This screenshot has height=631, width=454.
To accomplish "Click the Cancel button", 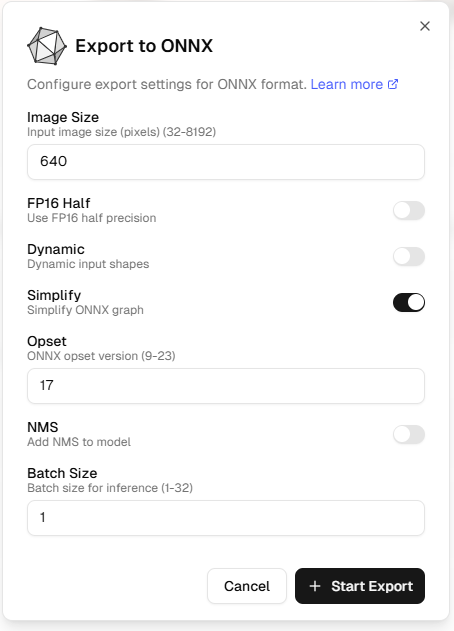I will pos(247,586).
